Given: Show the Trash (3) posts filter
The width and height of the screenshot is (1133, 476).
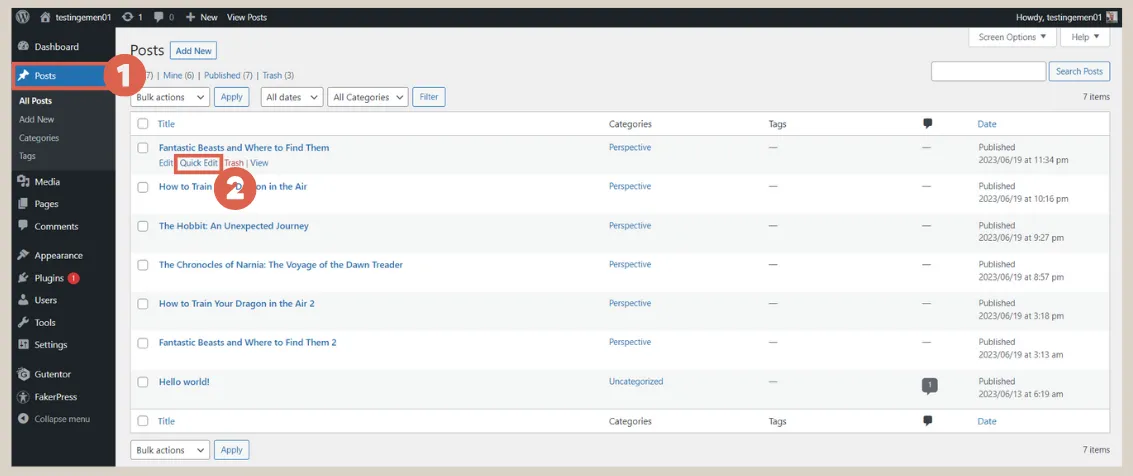Looking at the screenshot, I should (278, 75).
